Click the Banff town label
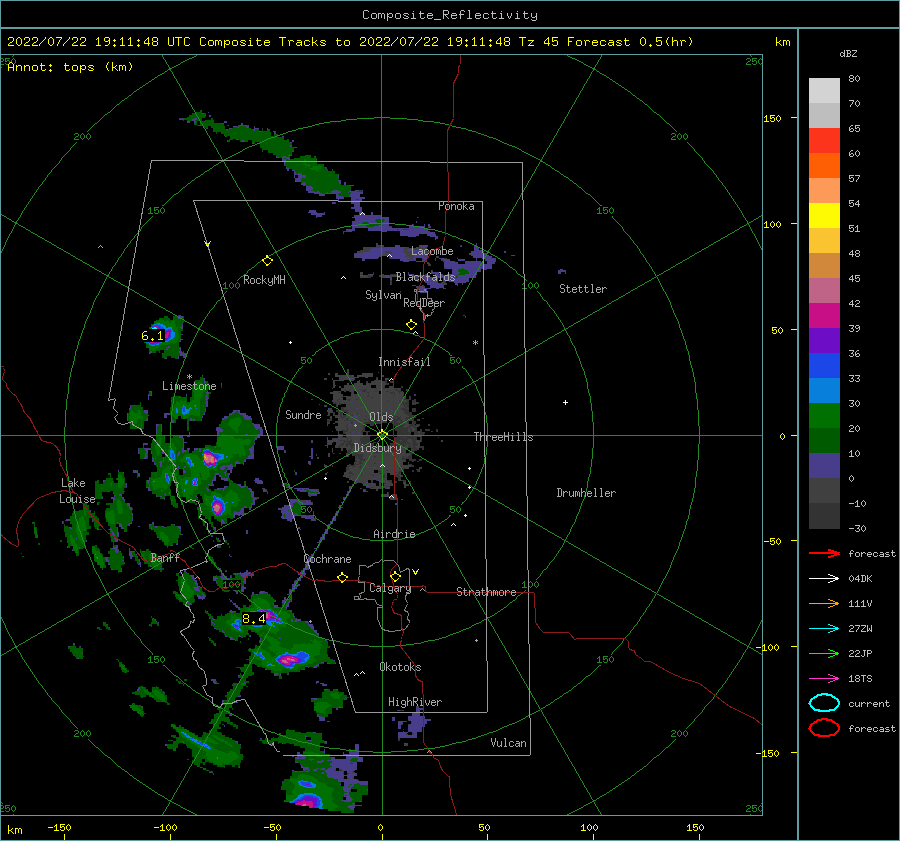This screenshot has height=841, width=900. click(x=165, y=557)
